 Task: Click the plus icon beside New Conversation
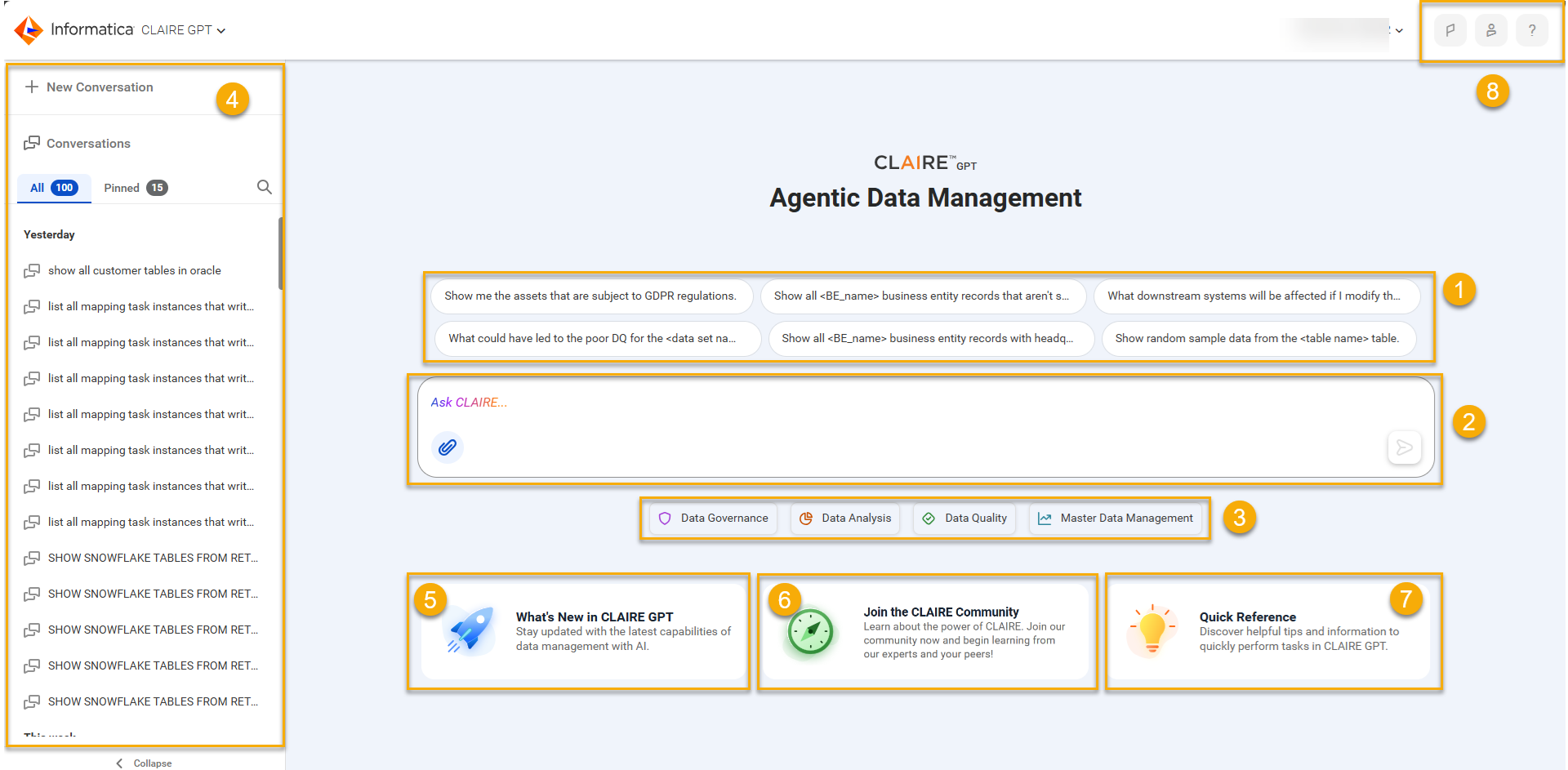pos(32,87)
